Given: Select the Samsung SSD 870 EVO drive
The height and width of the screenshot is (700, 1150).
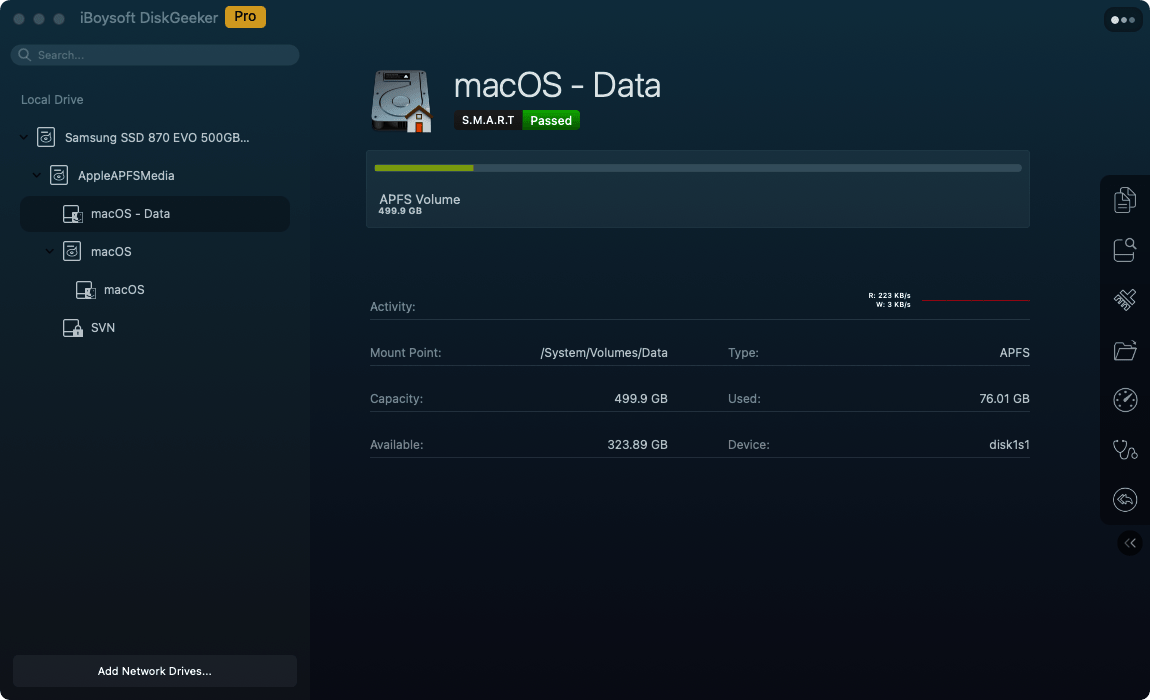Looking at the screenshot, I should 156,138.
